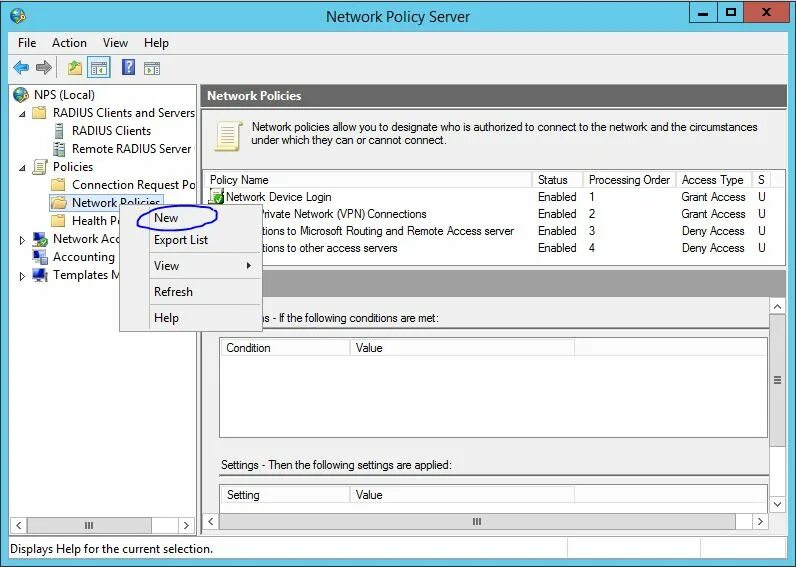Screen dimensions: 796x567
Task: Sort by the Status column header
Action: (x=557, y=180)
